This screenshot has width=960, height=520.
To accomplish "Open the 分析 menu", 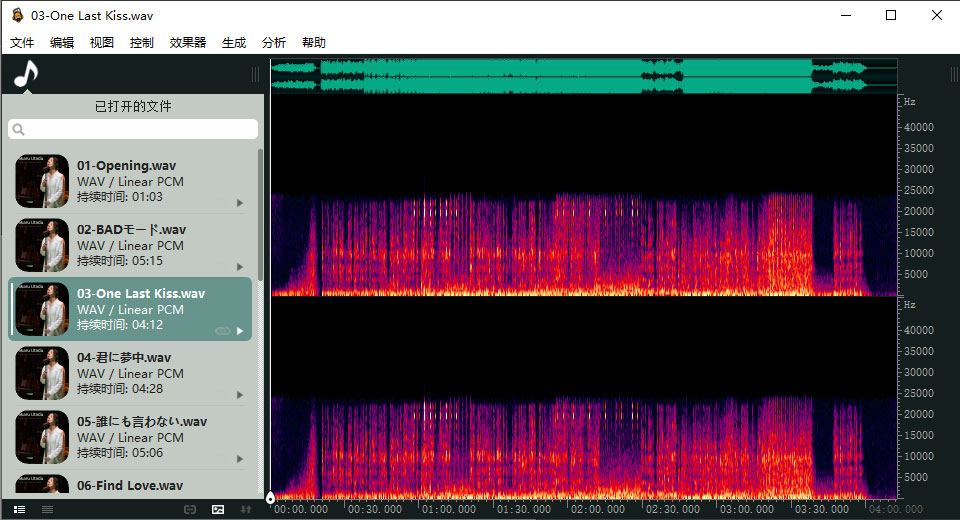I will coord(274,43).
